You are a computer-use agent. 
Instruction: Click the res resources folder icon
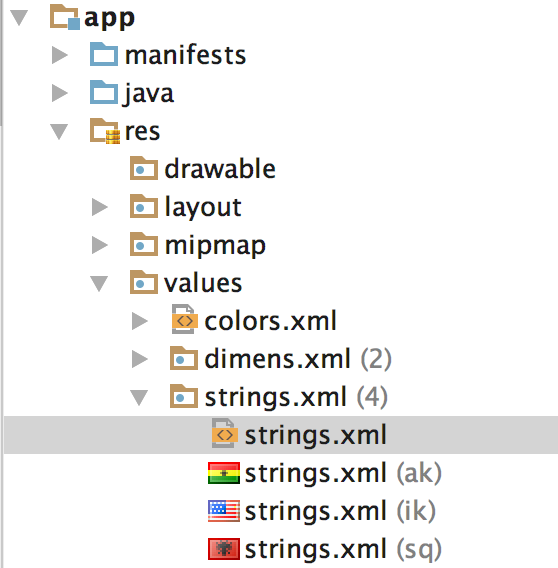(105, 131)
